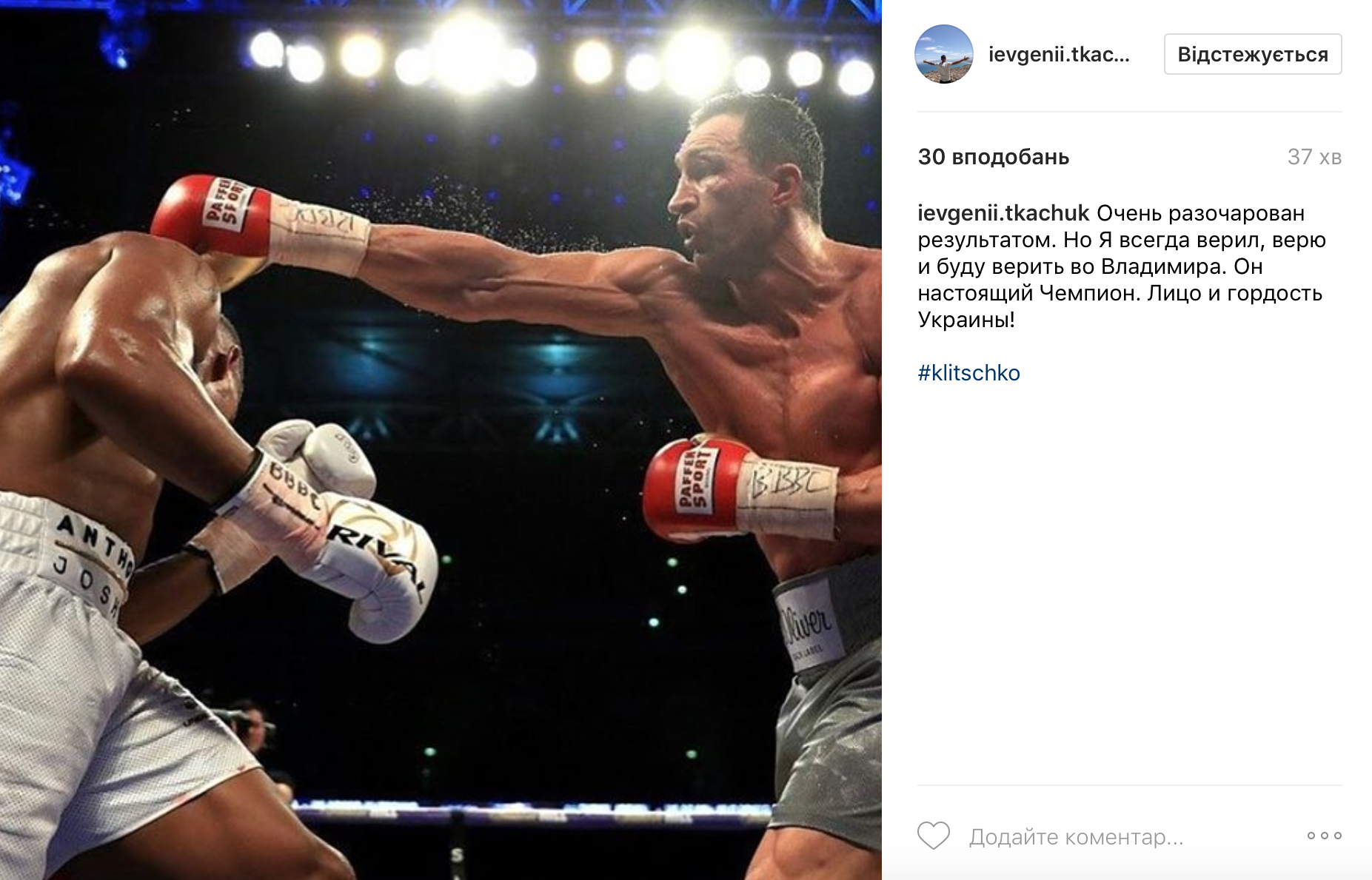This screenshot has width=1372, height=880.
Task: Click the Відстежується following button
Action: (x=1253, y=54)
